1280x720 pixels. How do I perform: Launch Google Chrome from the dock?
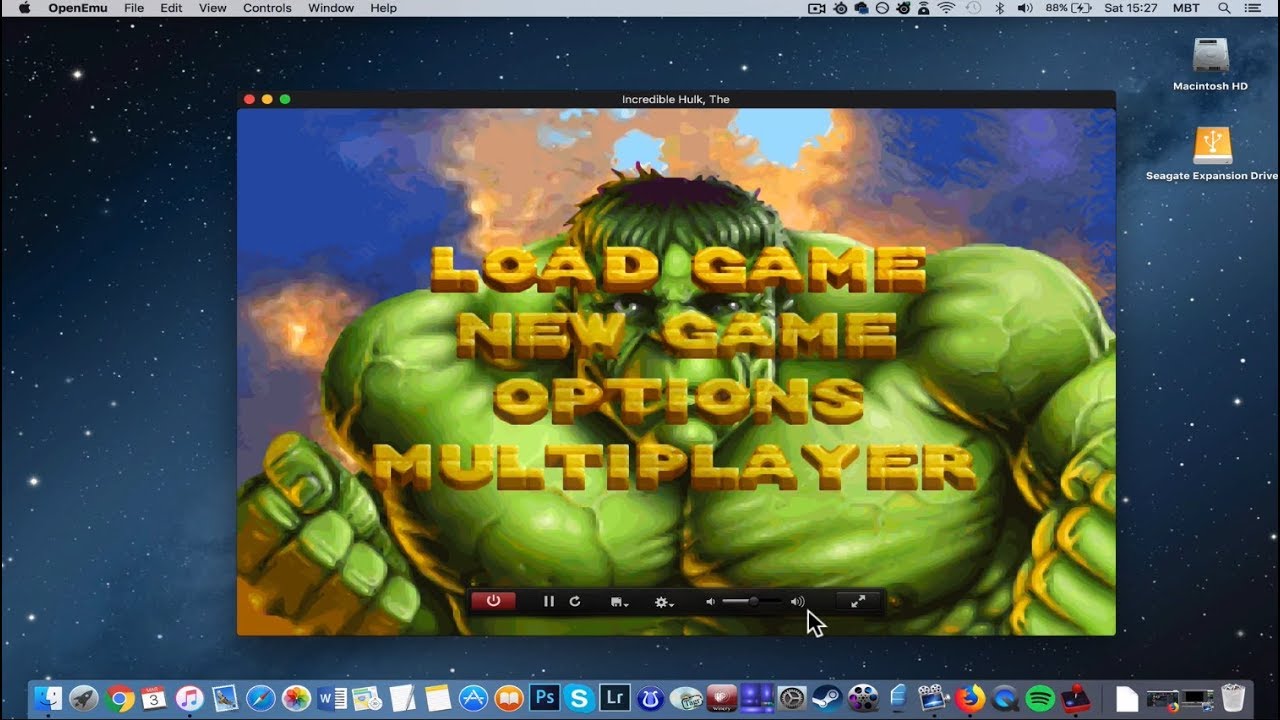tap(120, 698)
